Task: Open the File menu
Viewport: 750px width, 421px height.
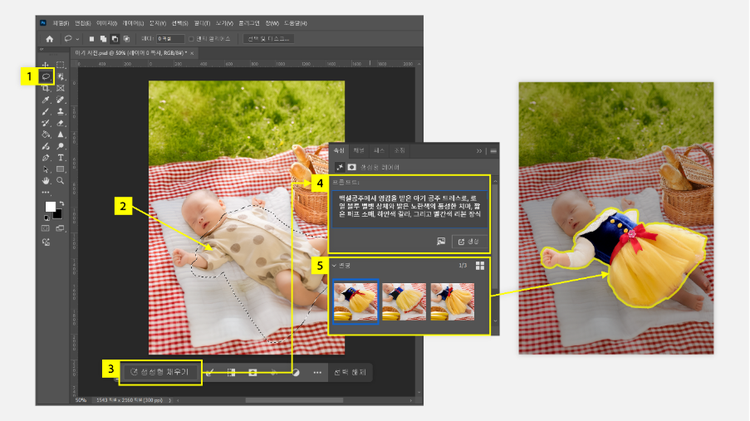Action: tap(60, 23)
